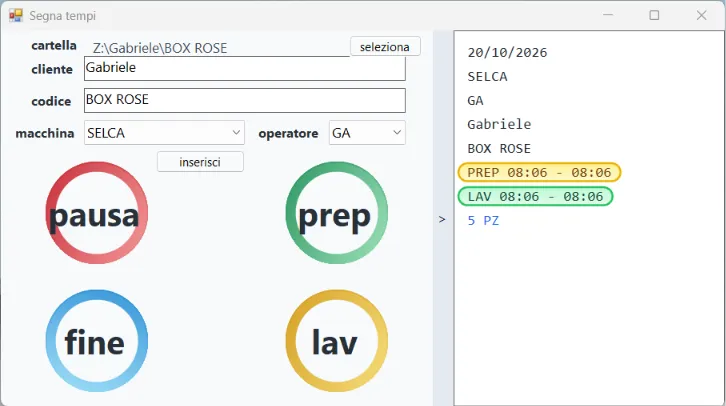The image size is (726, 406).
Task: Click the codice label
Action: click(x=51, y=101)
